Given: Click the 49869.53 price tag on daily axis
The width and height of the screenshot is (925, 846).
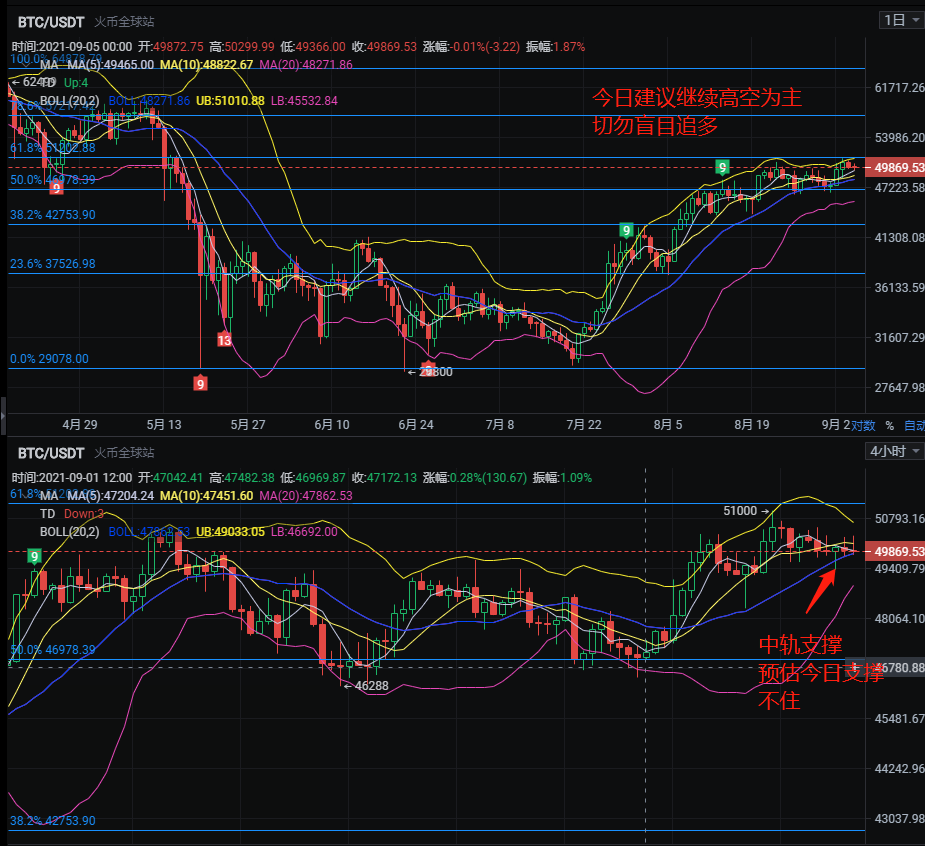Looking at the screenshot, I should (897, 167).
